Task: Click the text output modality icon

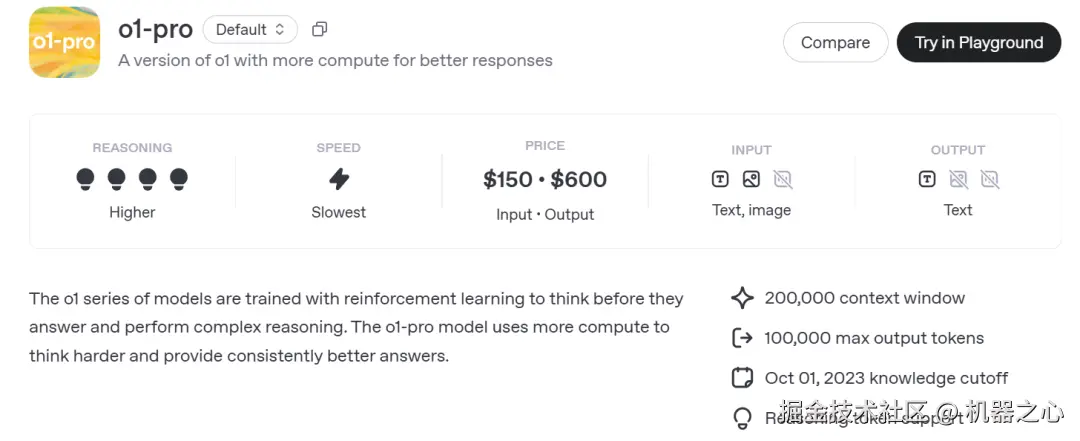Action: (927, 180)
